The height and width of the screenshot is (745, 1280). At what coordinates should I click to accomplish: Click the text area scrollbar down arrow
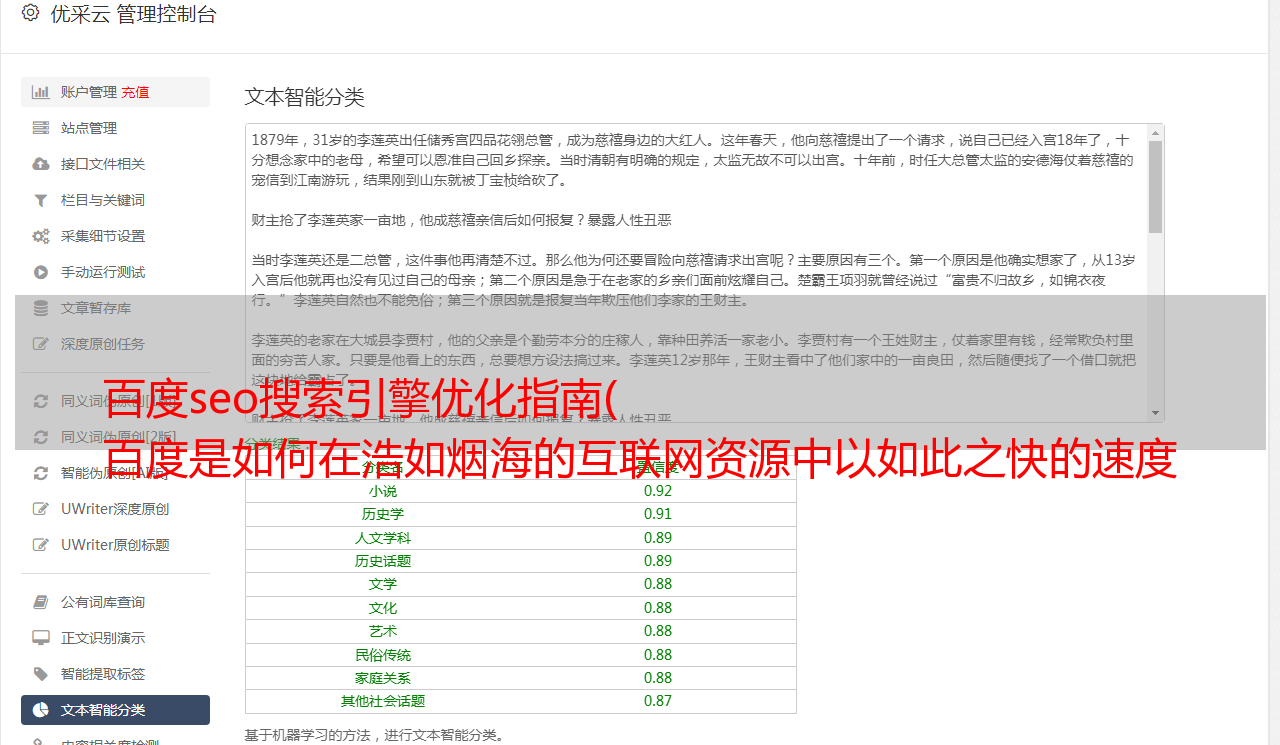tap(1156, 412)
